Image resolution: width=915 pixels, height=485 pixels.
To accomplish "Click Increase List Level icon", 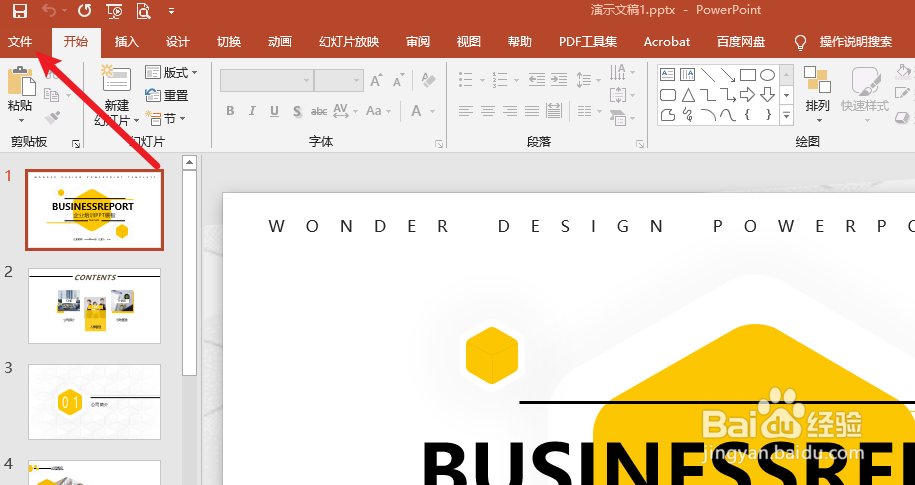I will pos(559,79).
